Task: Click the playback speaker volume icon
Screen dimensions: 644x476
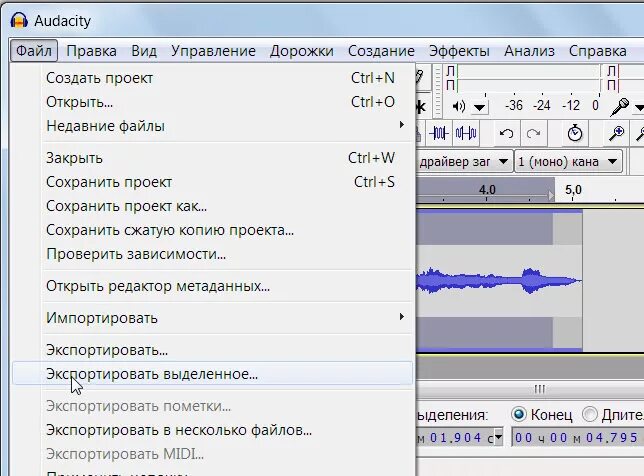Action: (x=459, y=107)
